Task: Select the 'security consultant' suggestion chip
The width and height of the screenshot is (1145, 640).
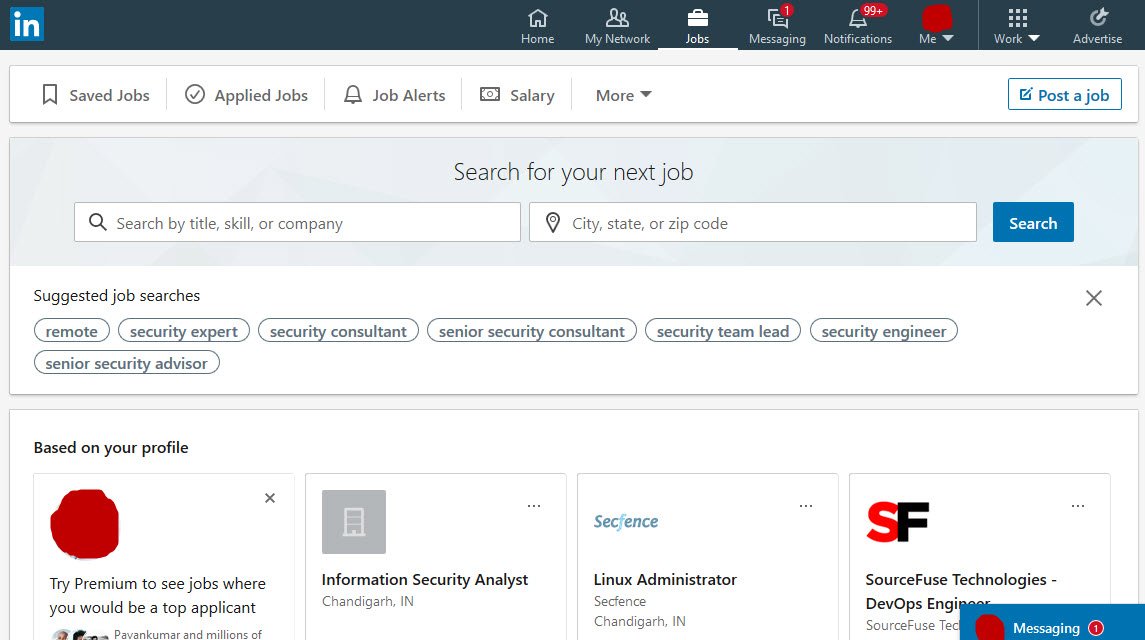Action: pyautogui.click(x=338, y=331)
